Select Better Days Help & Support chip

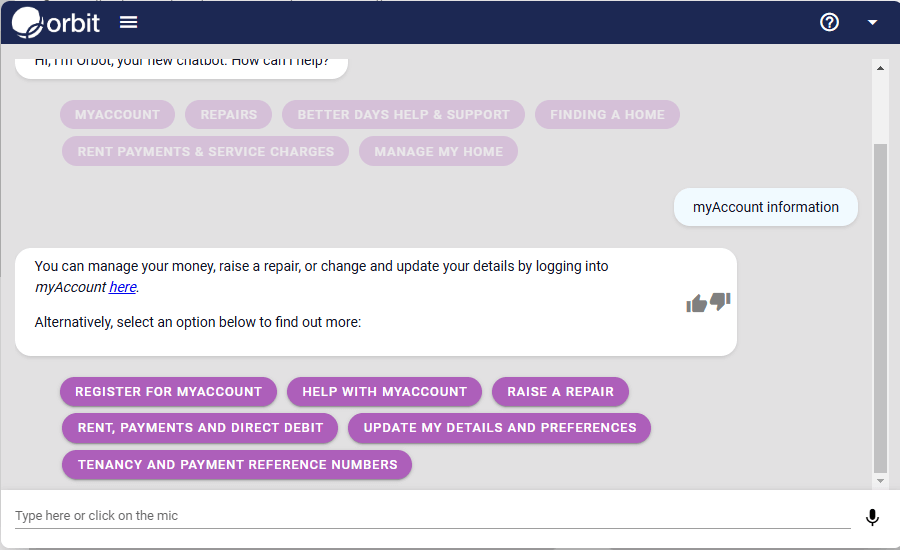coord(403,114)
